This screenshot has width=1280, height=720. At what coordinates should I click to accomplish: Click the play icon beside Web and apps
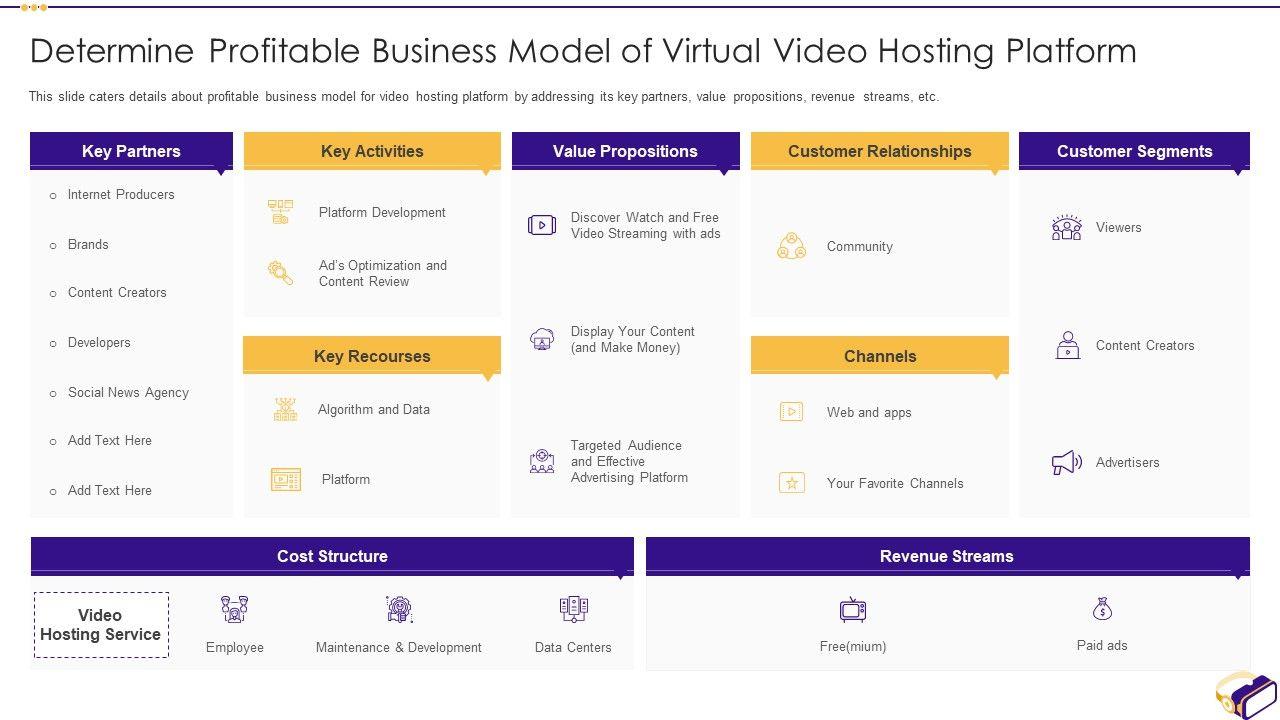791,411
